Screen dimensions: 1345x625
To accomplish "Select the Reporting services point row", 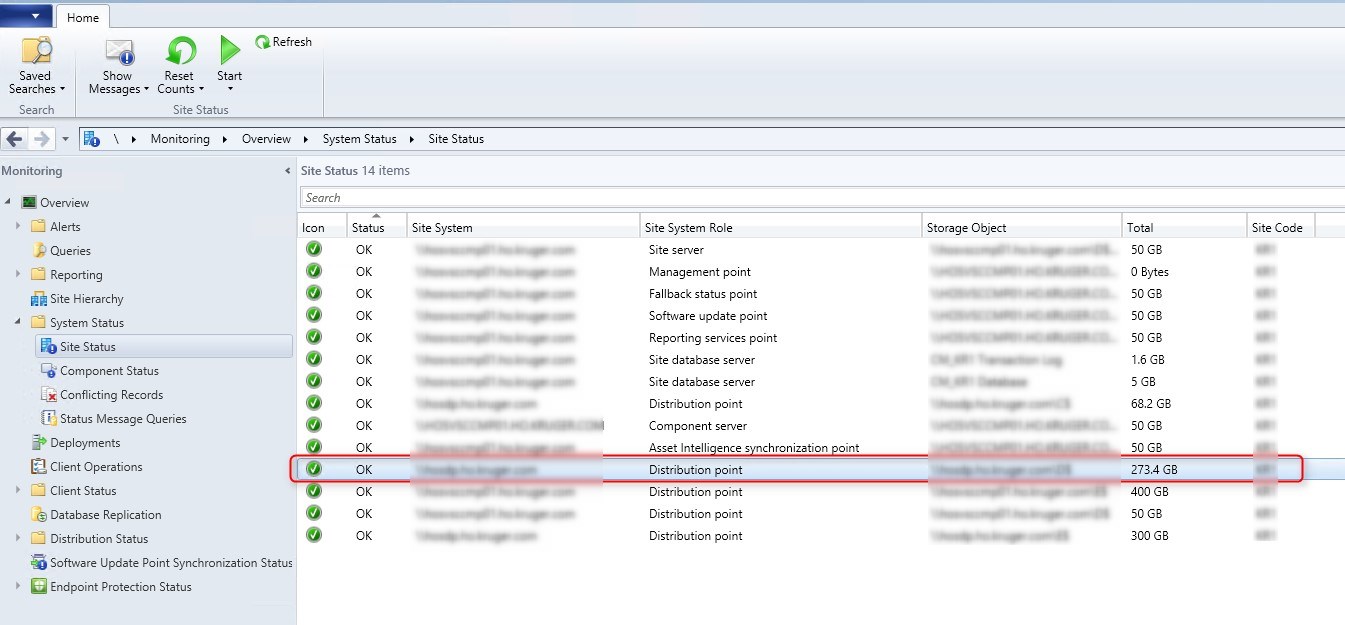I will pyautogui.click(x=822, y=338).
